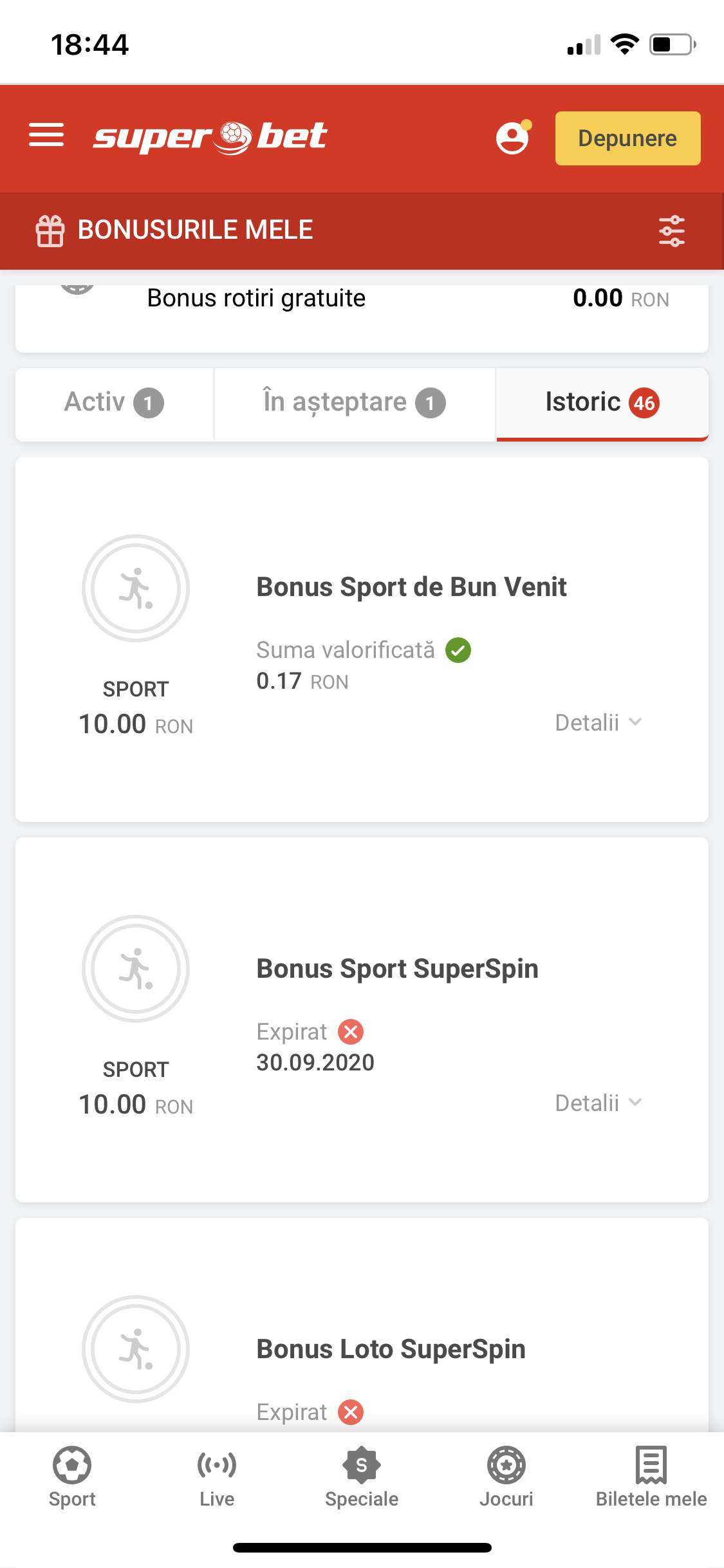Viewport: 724px width, 1568px height.
Task: Open bonus filter settings icon
Action: tap(671, 231)
